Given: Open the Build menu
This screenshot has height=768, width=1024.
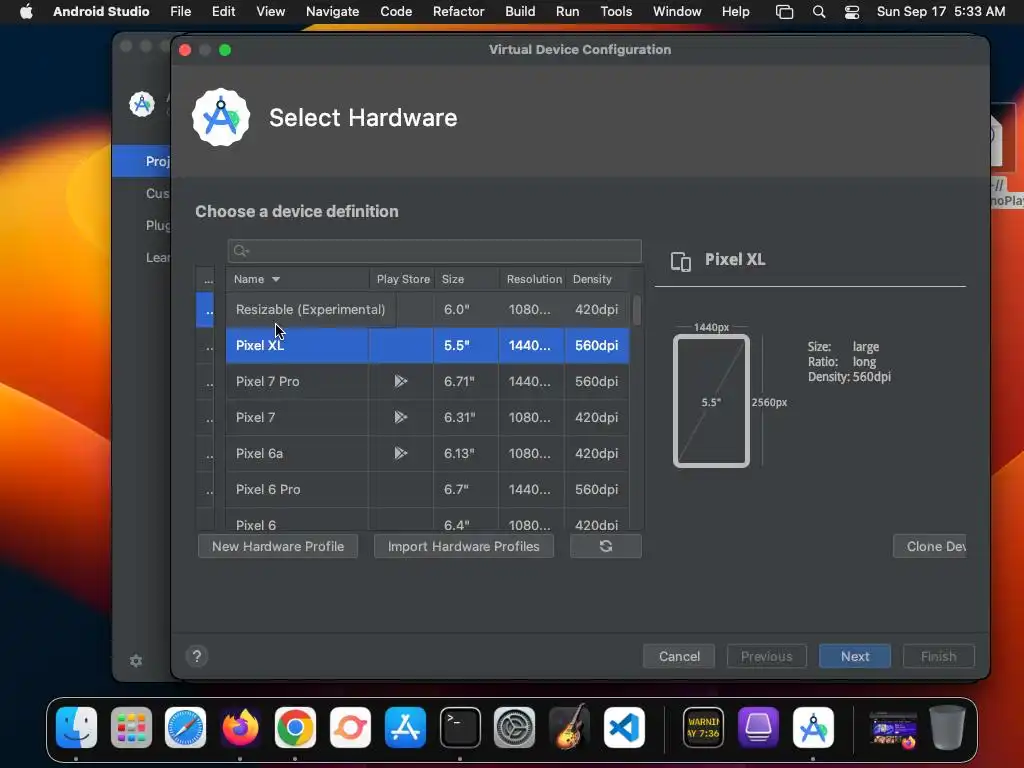Looking at the screenshot, I should [x=520, y=11].
